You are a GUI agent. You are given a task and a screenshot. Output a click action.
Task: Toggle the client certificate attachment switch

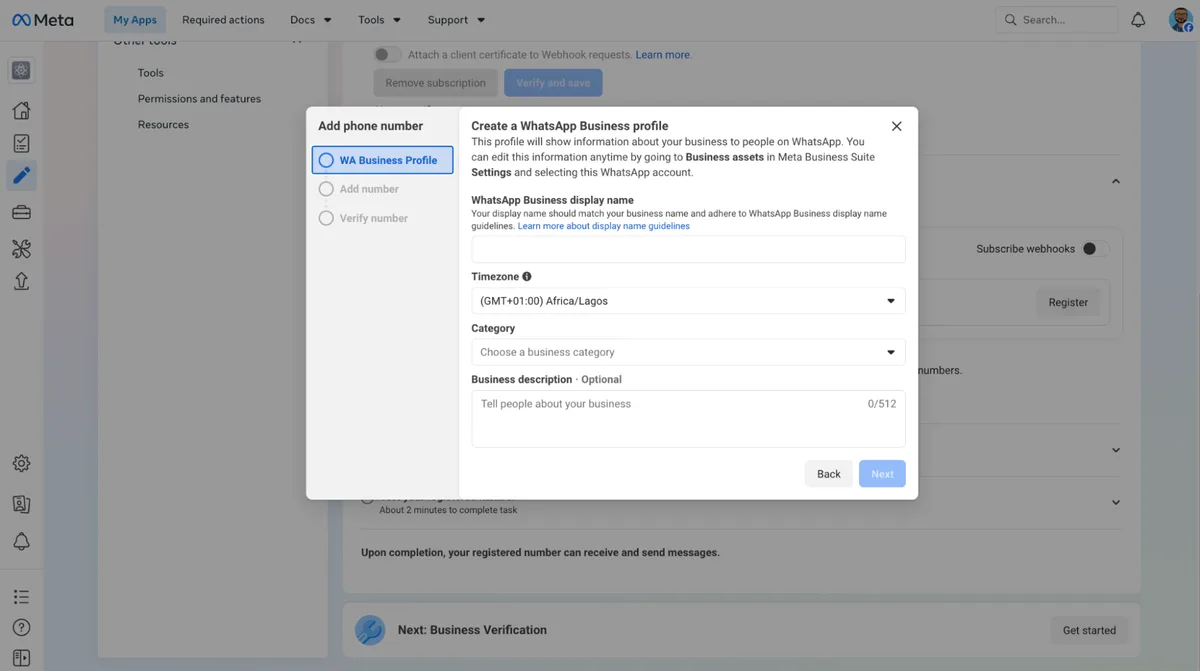tap(387, 55)
